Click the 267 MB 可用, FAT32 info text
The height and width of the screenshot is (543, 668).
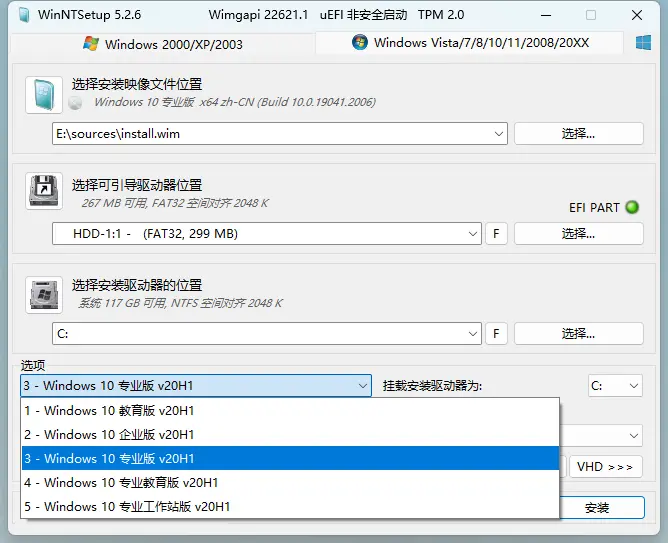coord(175,203)
